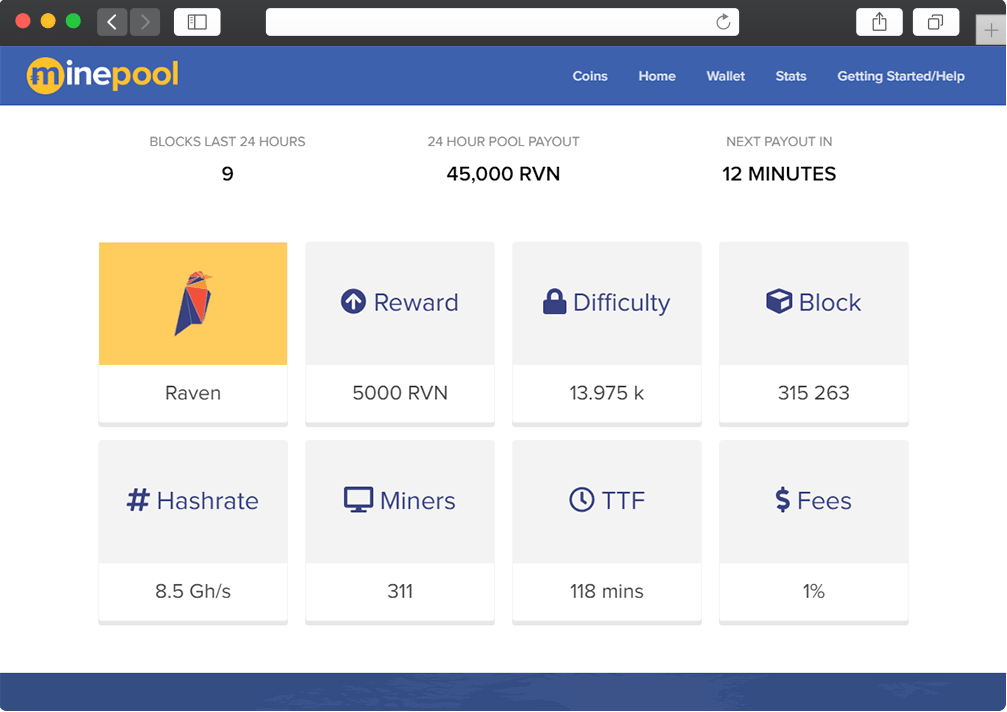Click the 24 HOUR POOL PAYOUT label

tap(504, 142)
